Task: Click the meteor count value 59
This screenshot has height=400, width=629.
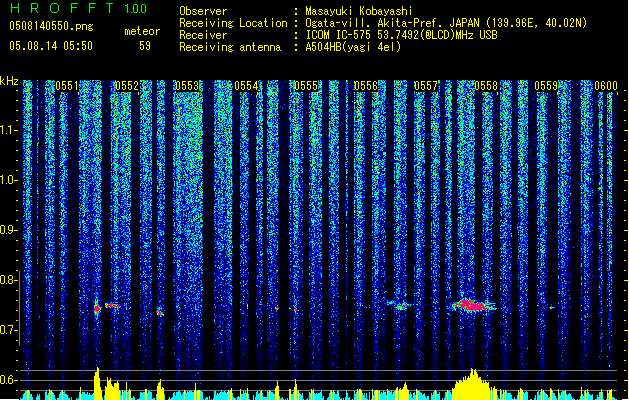Action: [x=145, y=46]
